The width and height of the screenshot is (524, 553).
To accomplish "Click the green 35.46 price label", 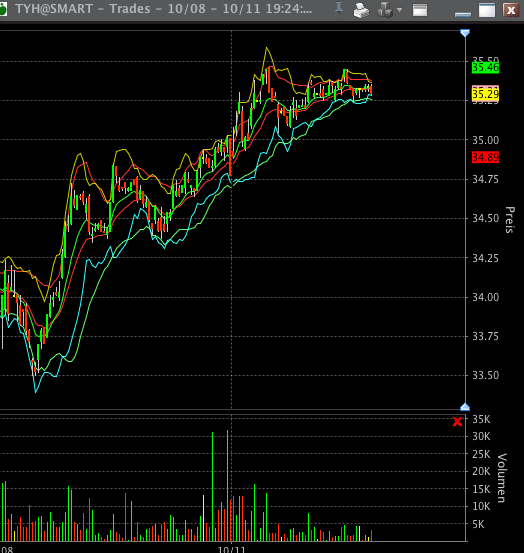I will pyautogui.click(x=486, y=67).
